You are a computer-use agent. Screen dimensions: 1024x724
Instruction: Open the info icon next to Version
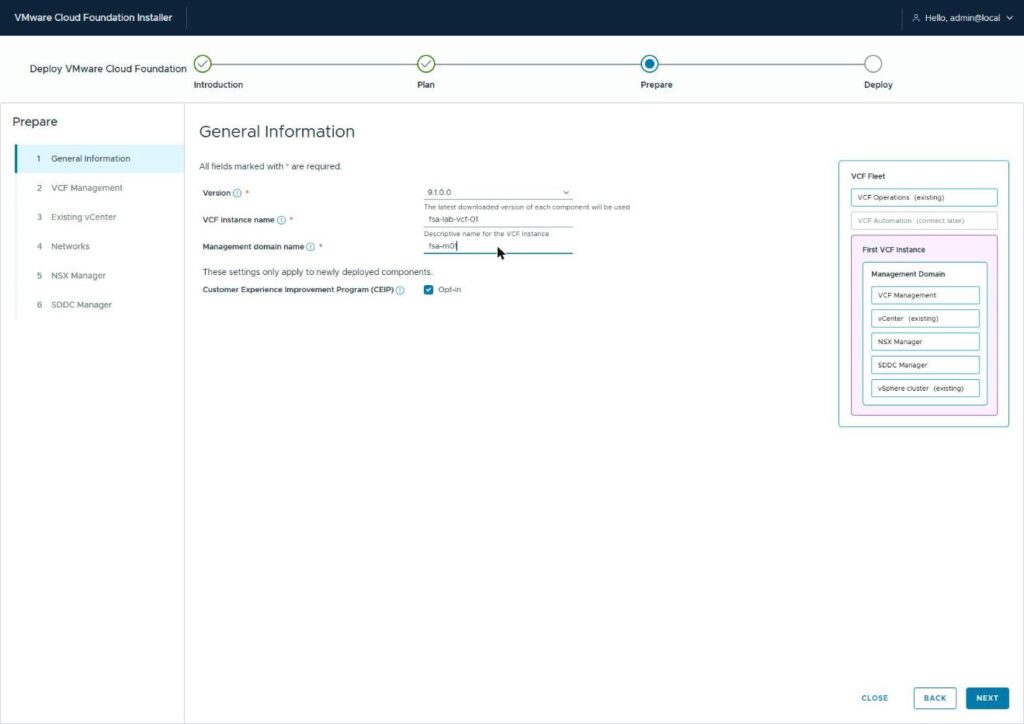237,193
